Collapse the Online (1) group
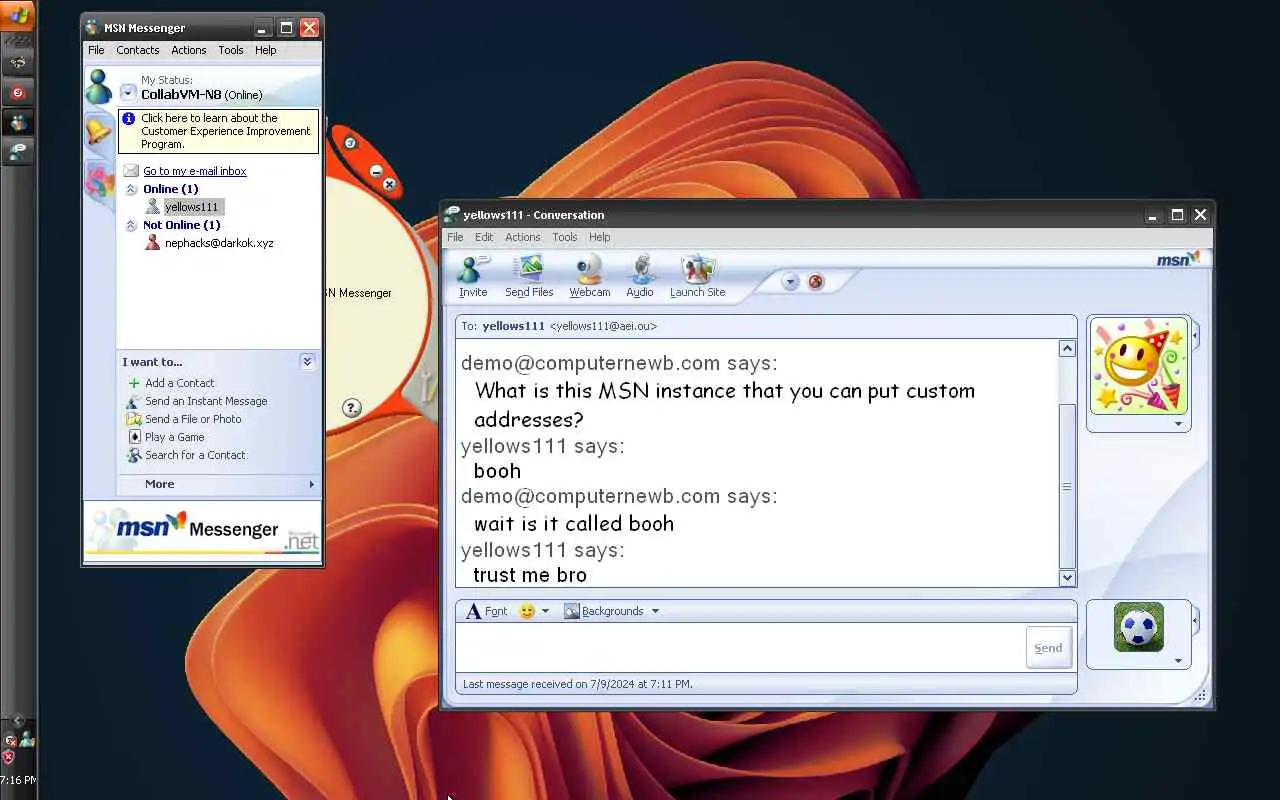The width and height of the screenshot is (1280, 800). coord(131,189)
